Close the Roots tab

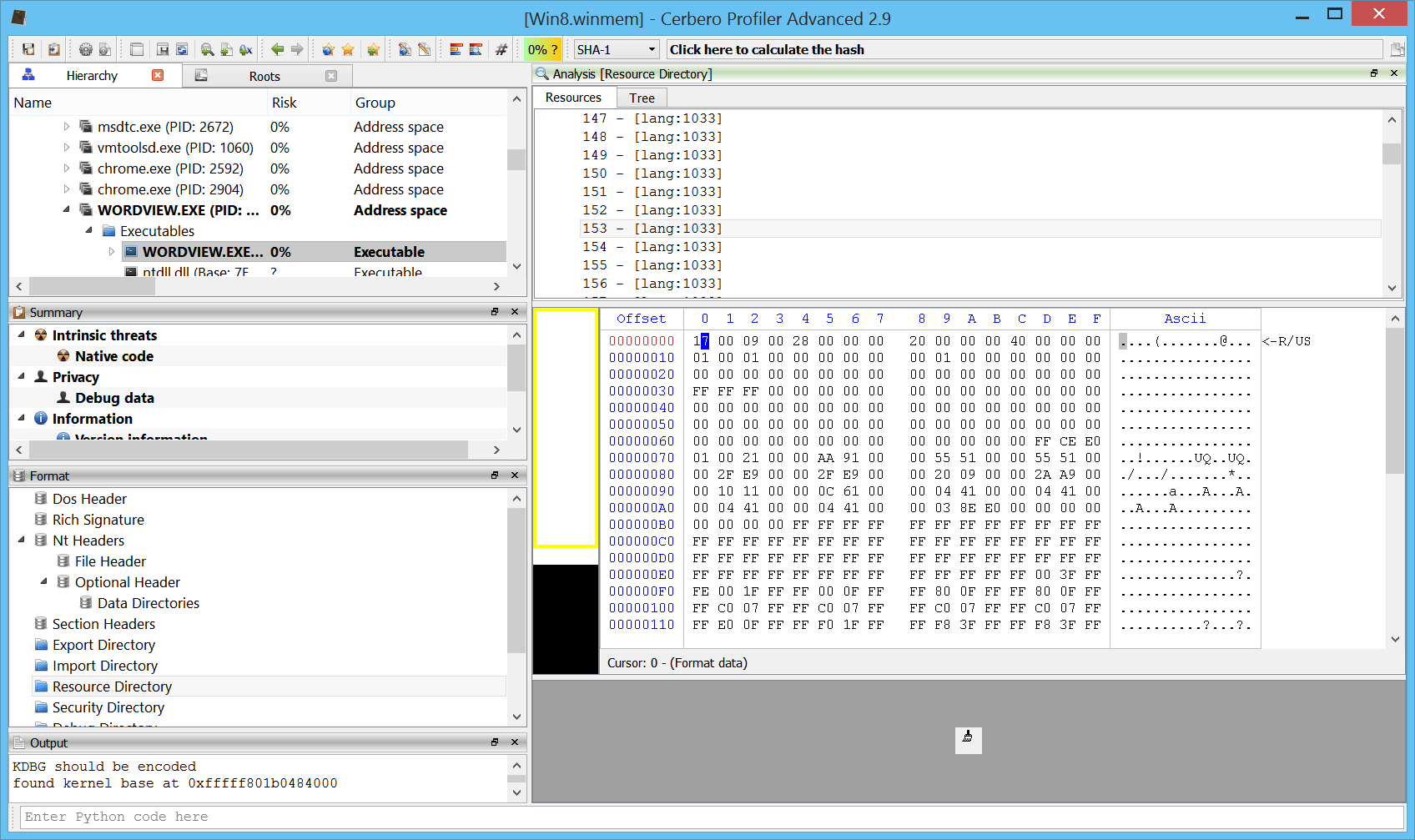pyautogui.click(x=331, y=76)
